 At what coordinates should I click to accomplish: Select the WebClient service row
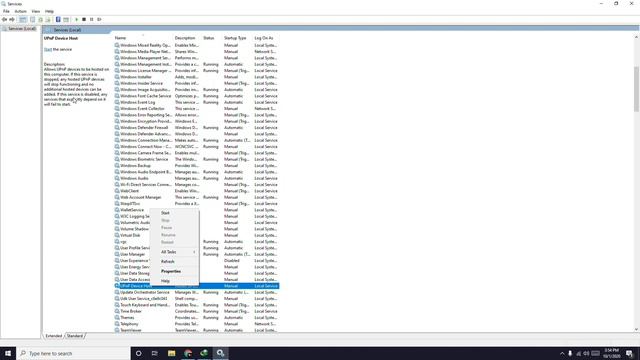[x=196, y=191]
